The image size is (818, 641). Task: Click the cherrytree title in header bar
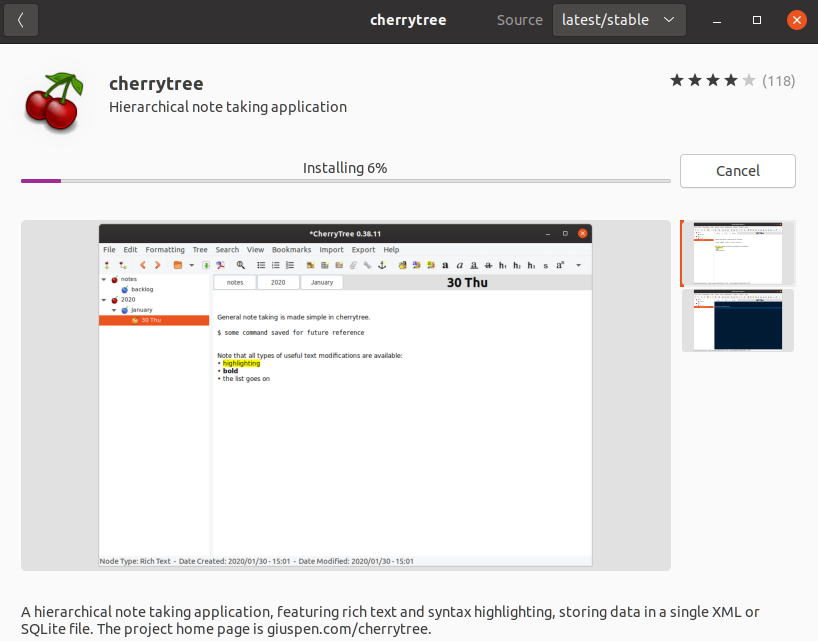408,20
